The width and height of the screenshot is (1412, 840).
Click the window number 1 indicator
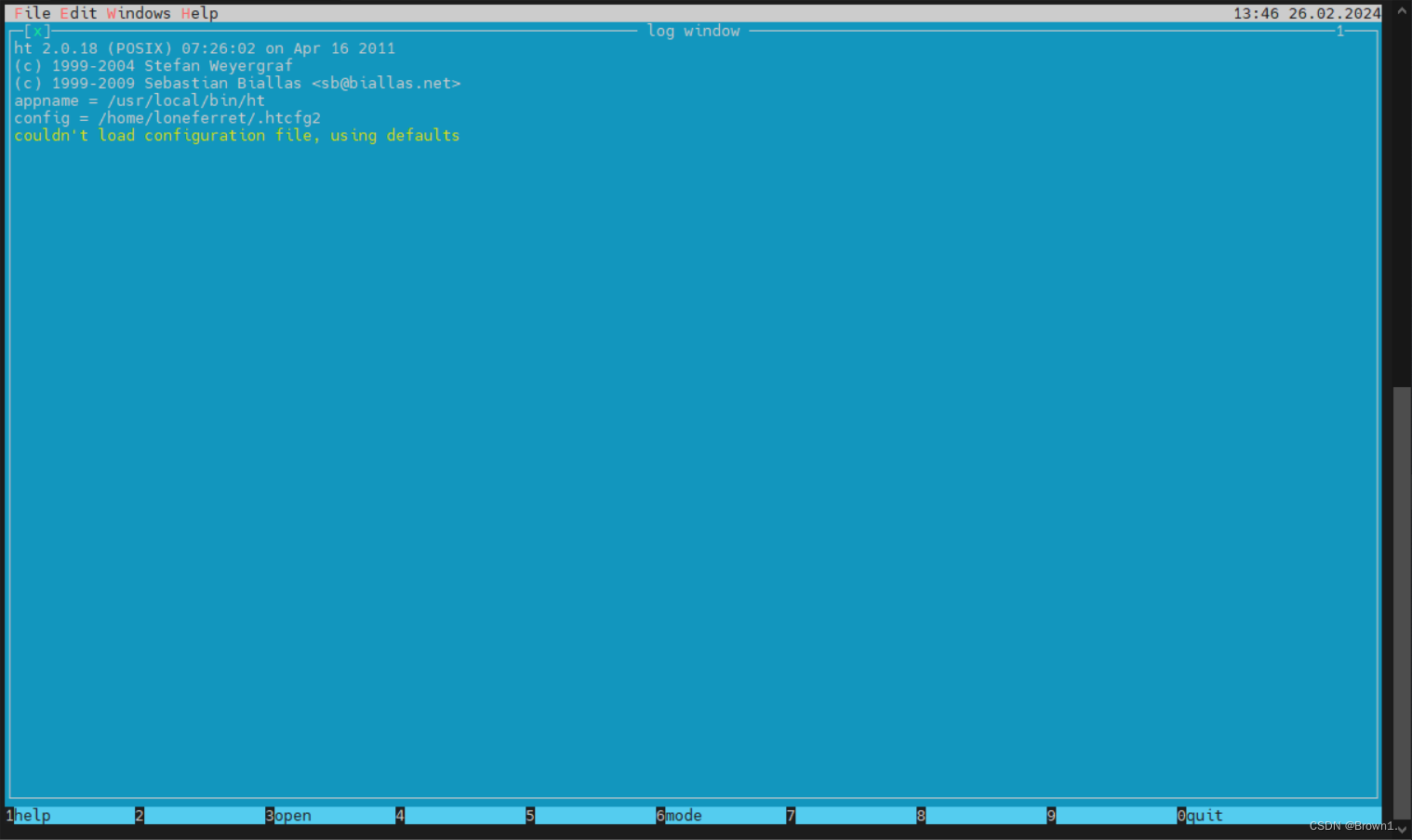pyautogui.click(x=1339, y=31)
